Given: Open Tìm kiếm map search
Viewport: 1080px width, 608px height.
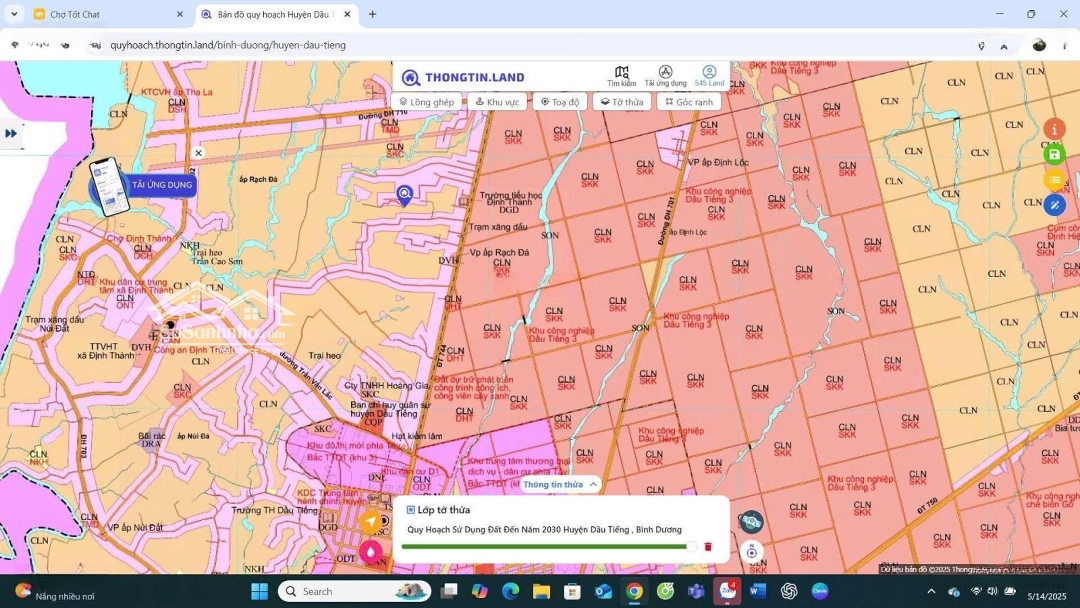Looking at the screenshot, I should click(x=621, y=76).
